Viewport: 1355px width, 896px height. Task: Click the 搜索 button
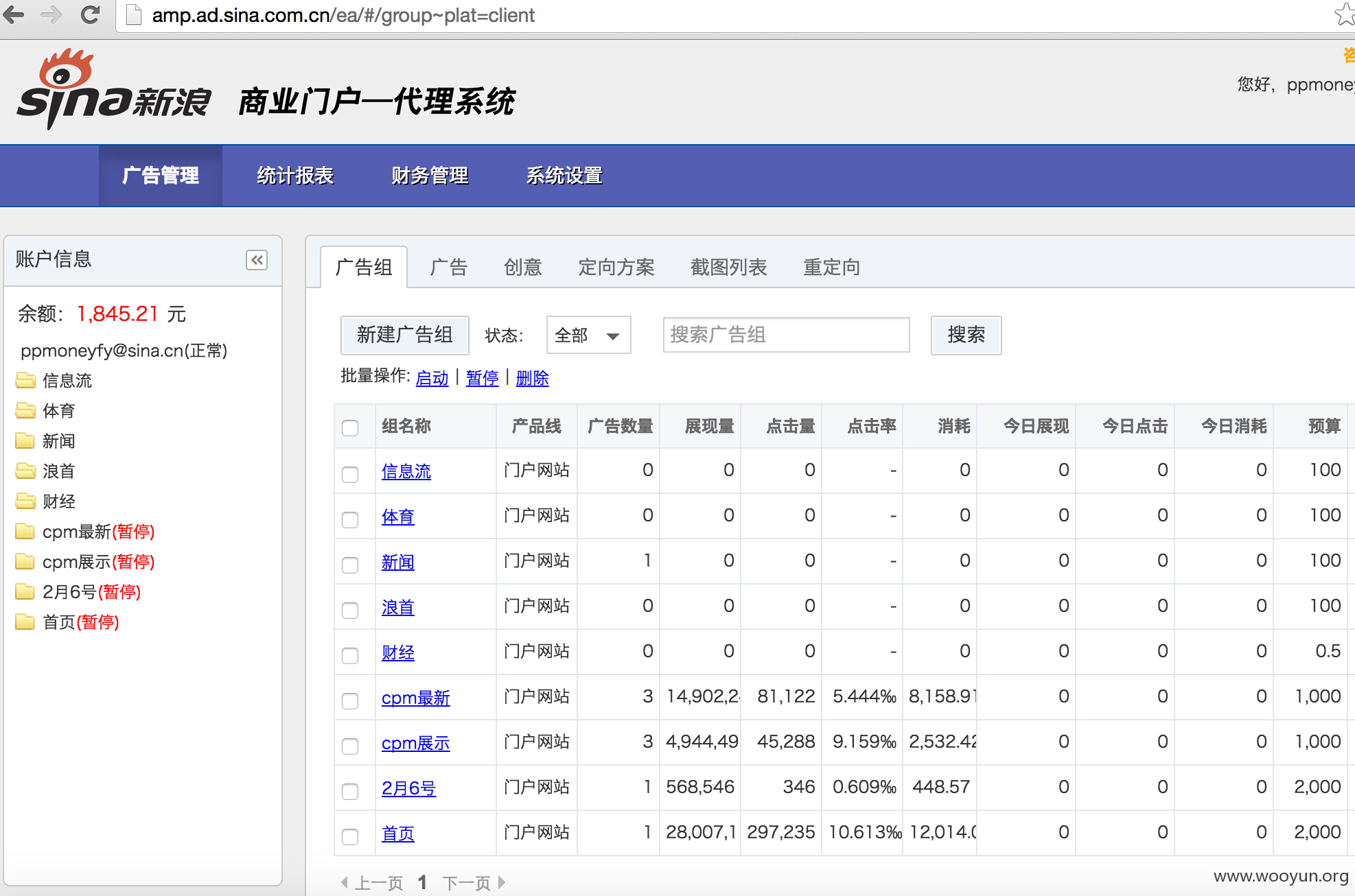tap(966, 335)
